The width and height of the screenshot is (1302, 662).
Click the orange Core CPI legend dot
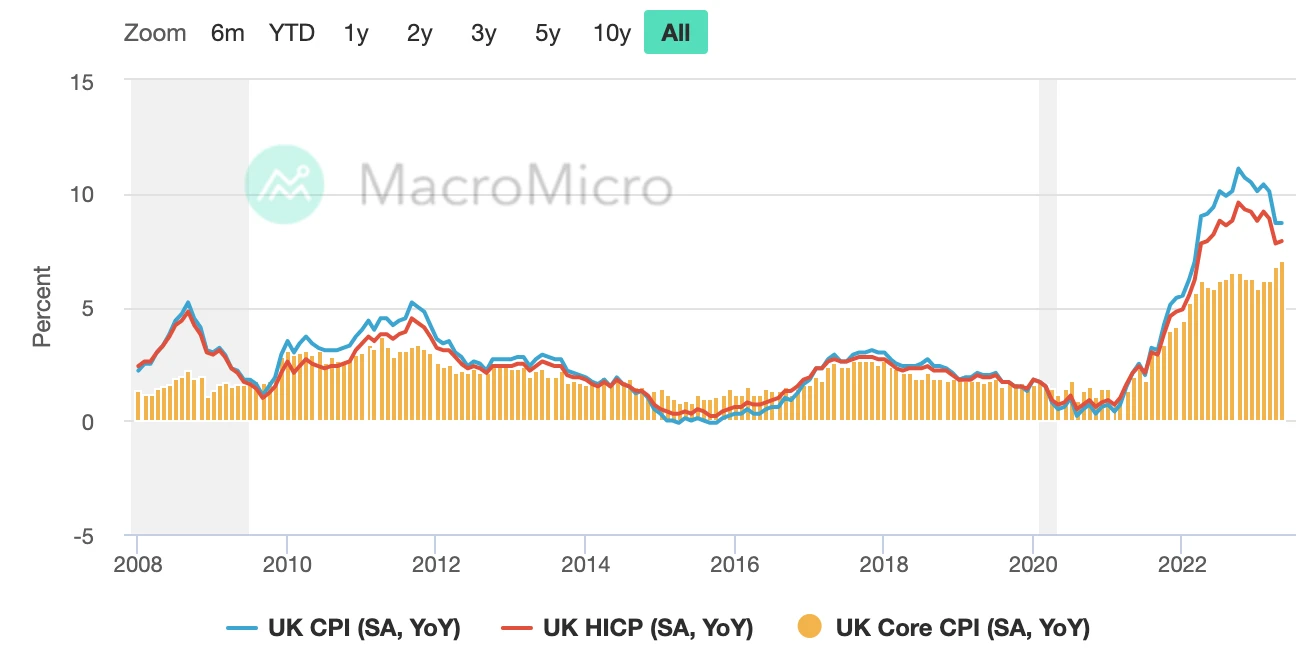[810, 628]
